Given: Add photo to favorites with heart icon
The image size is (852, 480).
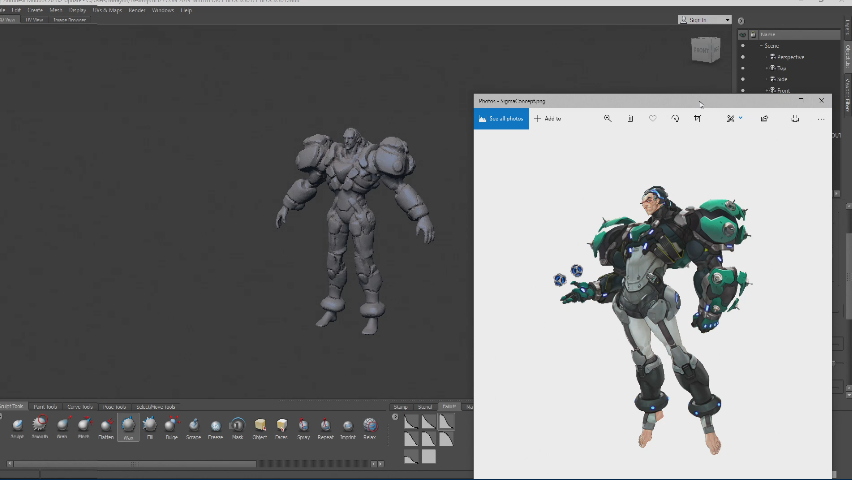Looking at the screenshot, I should pos(653,119).
